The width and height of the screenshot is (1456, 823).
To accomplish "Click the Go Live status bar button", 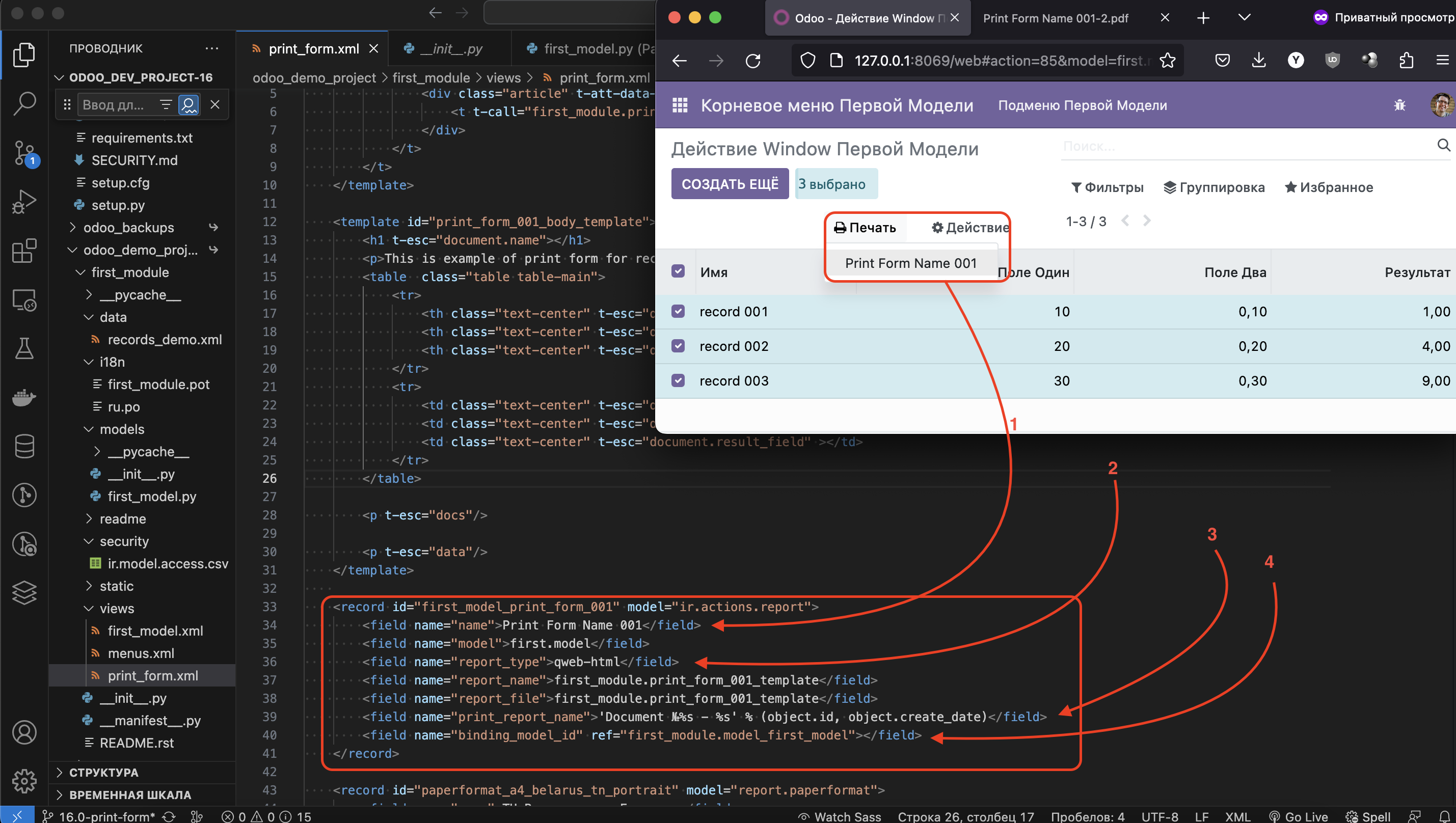I will [1298, 816].
